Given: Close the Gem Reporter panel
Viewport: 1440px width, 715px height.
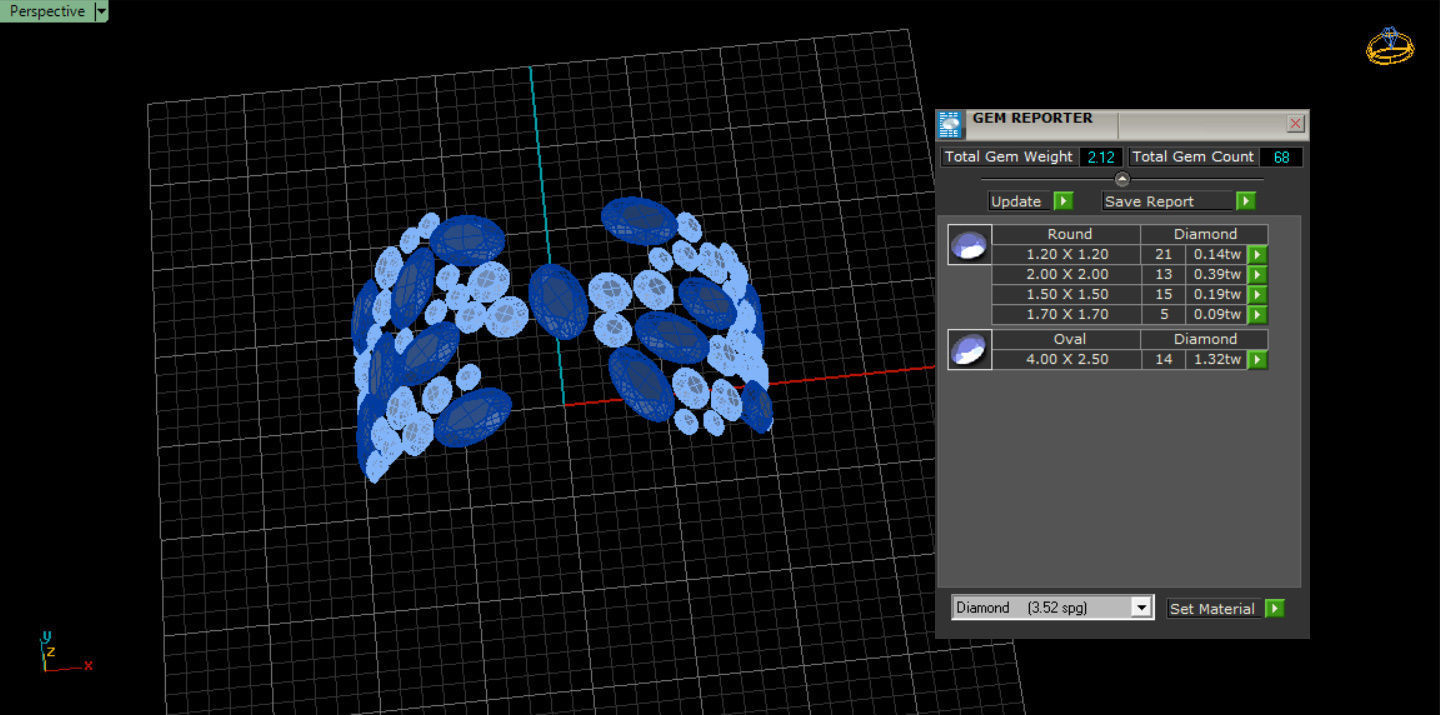Looking at the screenshot, I should point(1296,124).
